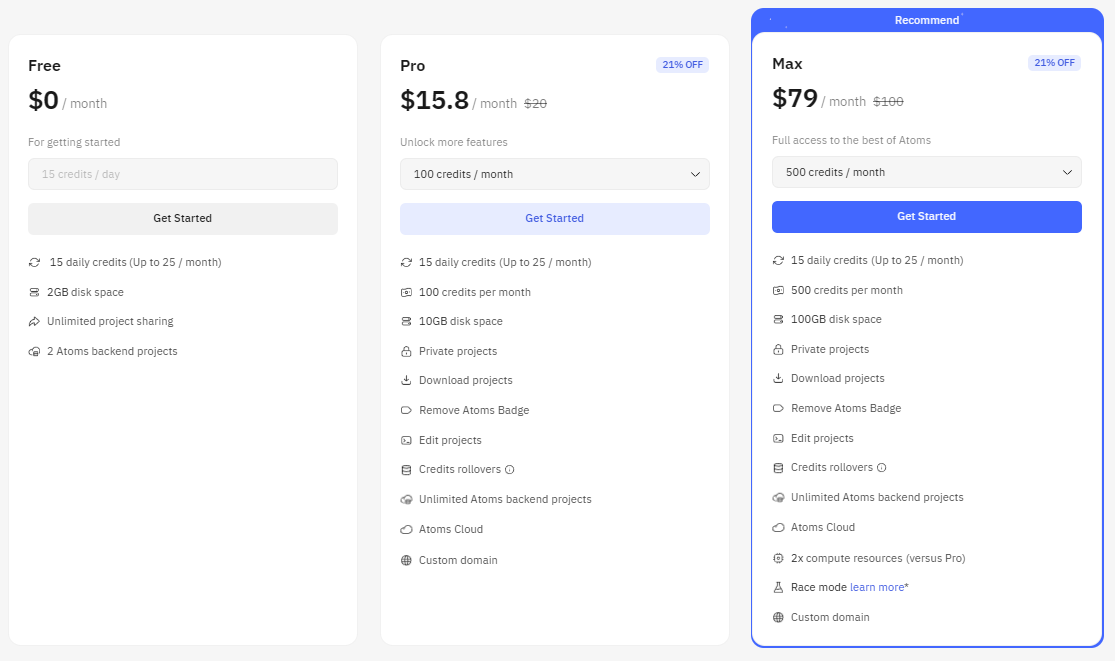Click Max plan daily credits refresh icon
Screen dimensions: 1115x661
(778, 260)
